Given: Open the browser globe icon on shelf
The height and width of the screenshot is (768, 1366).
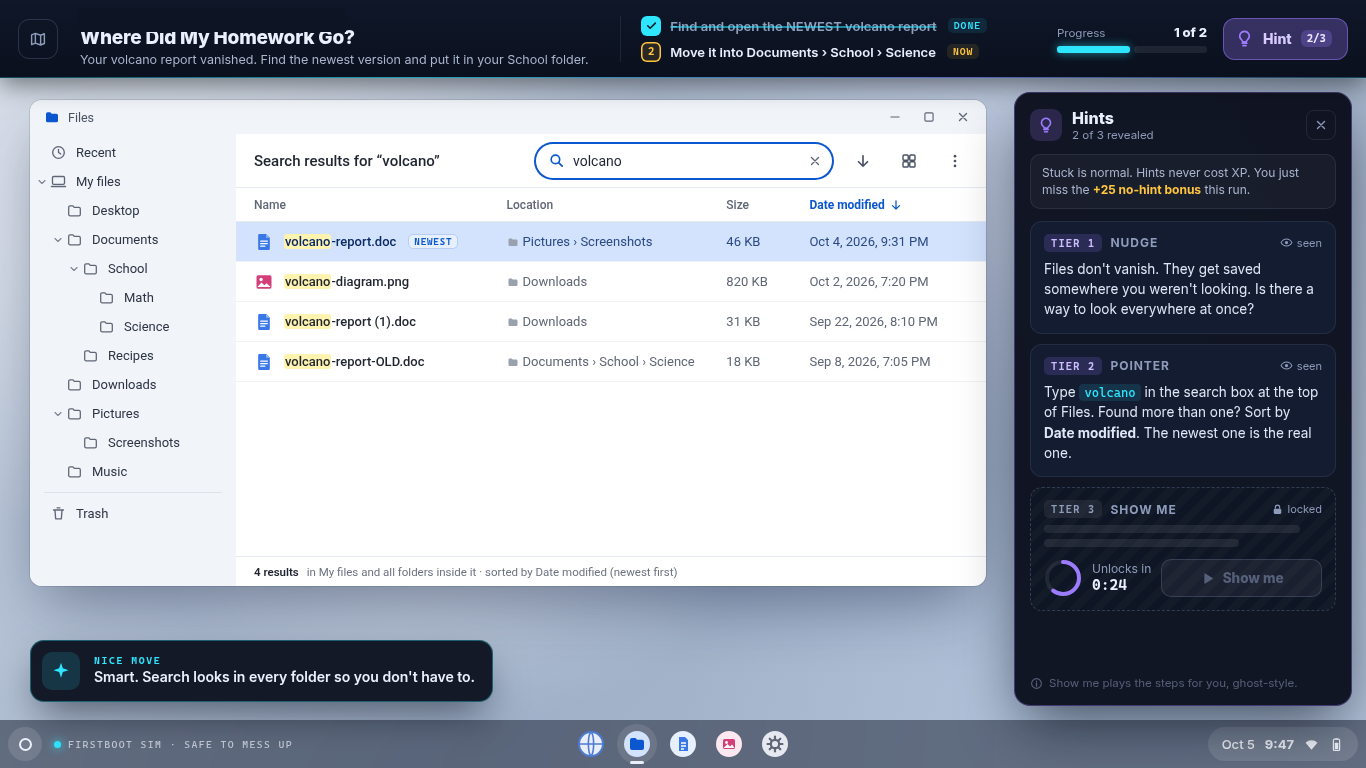Looking at the screenshot, I should coord(591,744).
